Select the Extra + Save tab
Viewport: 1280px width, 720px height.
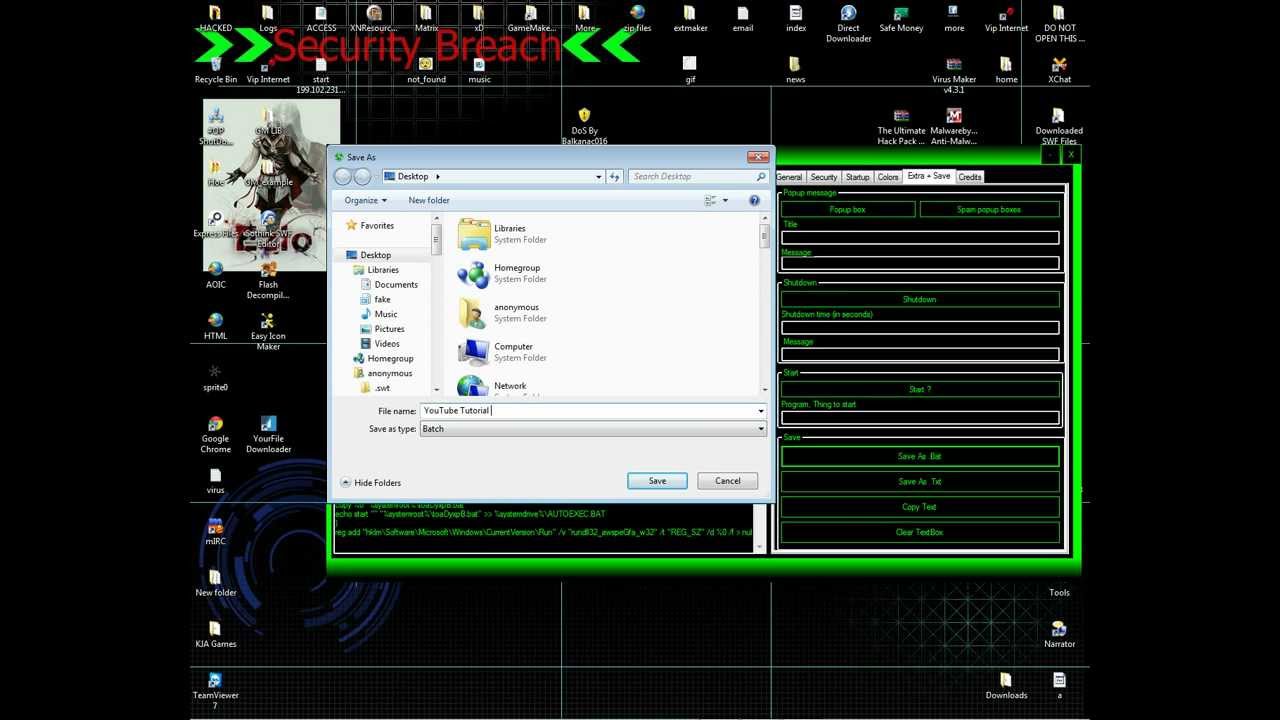[929, 176]
